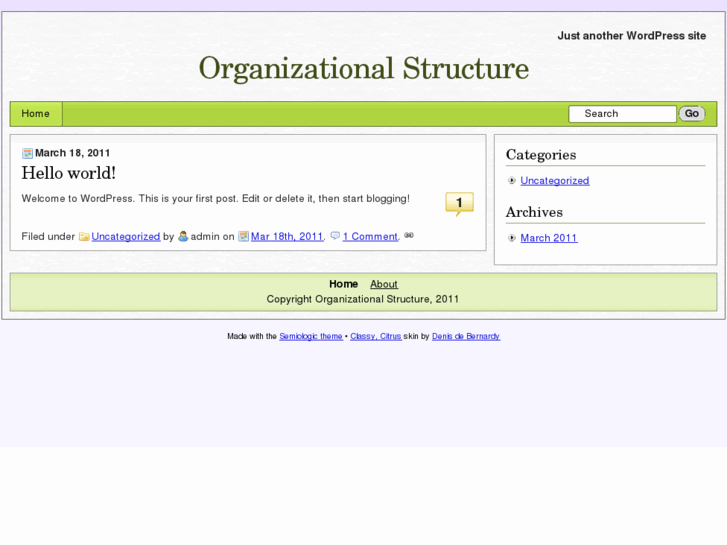727x545 pixels.
Task: Click the speech bubble icon before 1 Comment
Action: tap(335, 236)
